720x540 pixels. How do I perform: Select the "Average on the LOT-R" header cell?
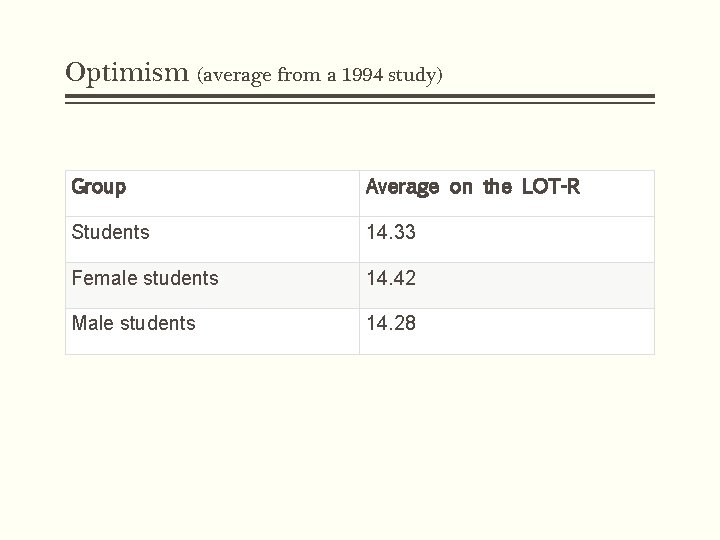point(507,193)
